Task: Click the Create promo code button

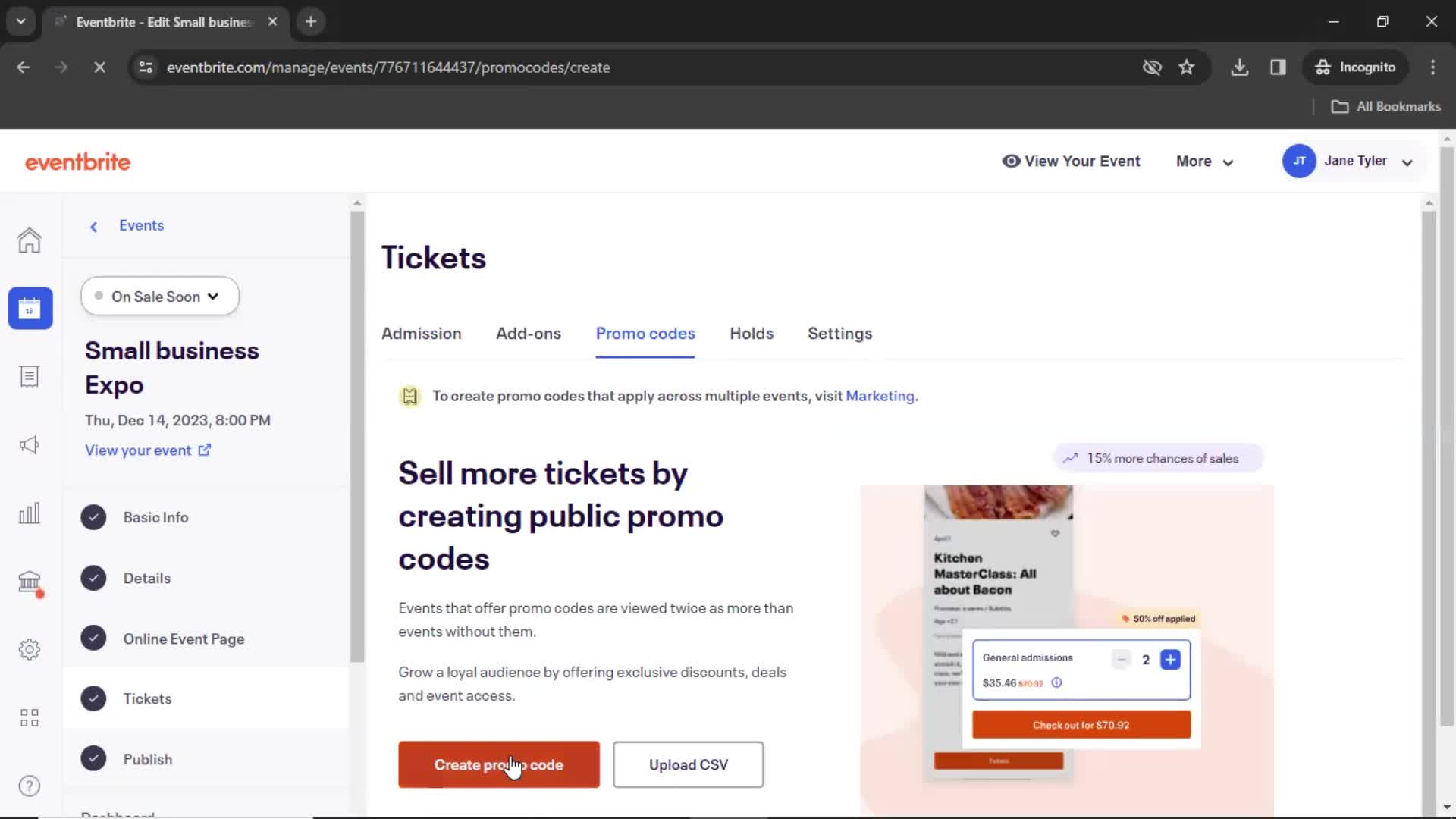Action: tap(499, 764)
